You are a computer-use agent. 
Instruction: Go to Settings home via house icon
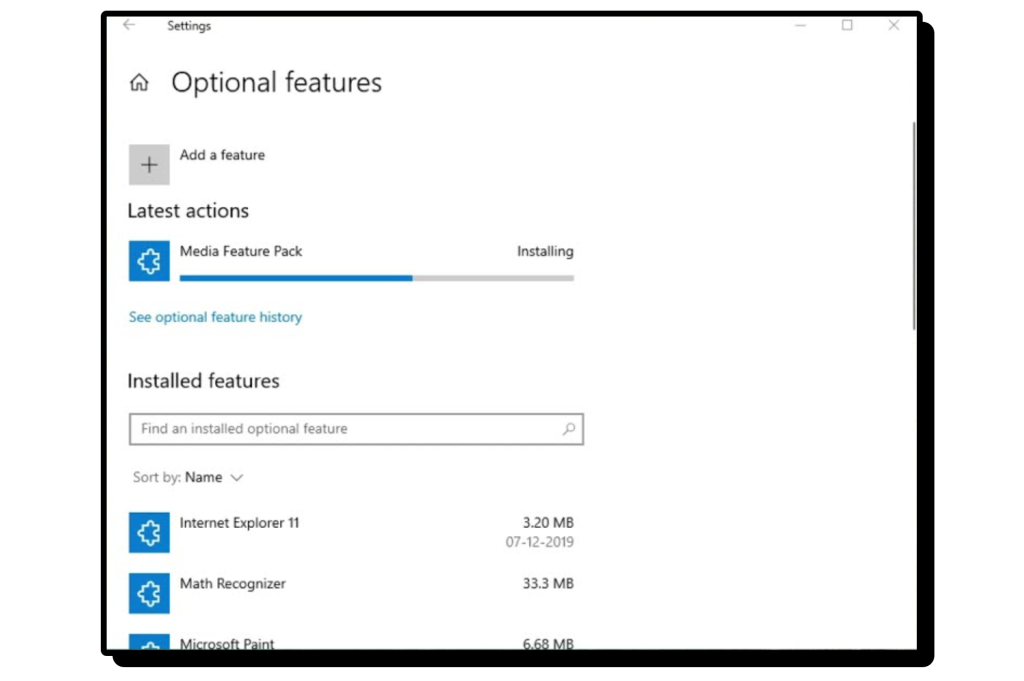point(139,83)
